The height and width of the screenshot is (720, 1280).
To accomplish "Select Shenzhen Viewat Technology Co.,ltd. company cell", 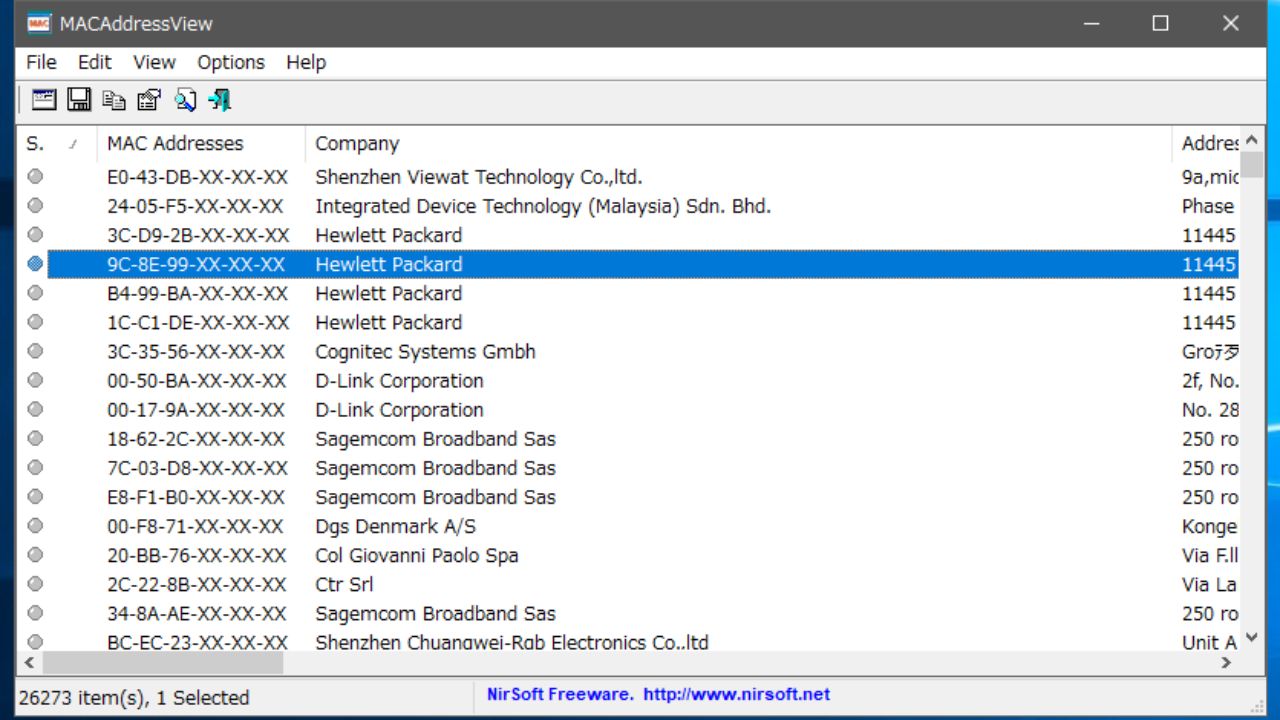I will pos(479,177).
